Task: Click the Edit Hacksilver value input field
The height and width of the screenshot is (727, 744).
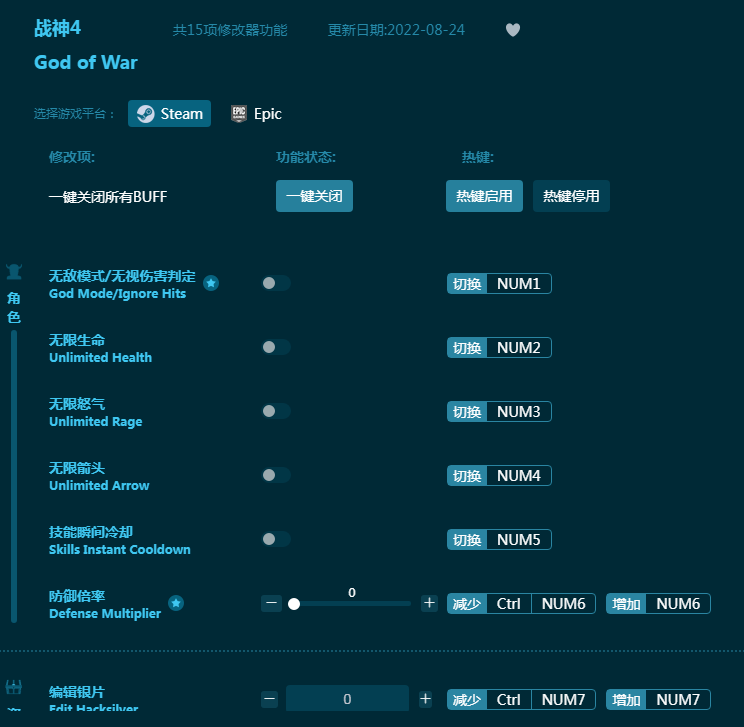Action: point(347,699)
